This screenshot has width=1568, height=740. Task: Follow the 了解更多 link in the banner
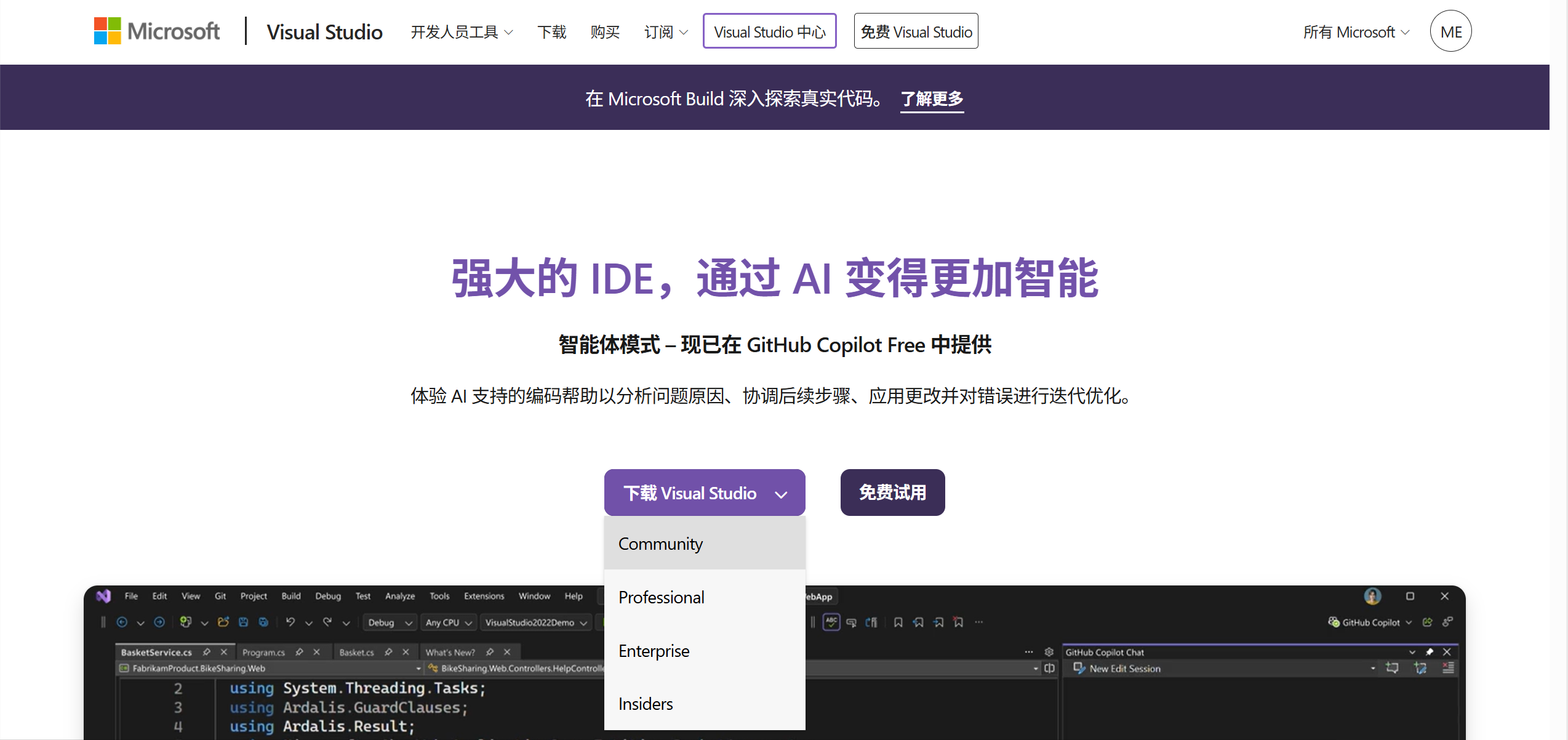[x=932, y=99]
